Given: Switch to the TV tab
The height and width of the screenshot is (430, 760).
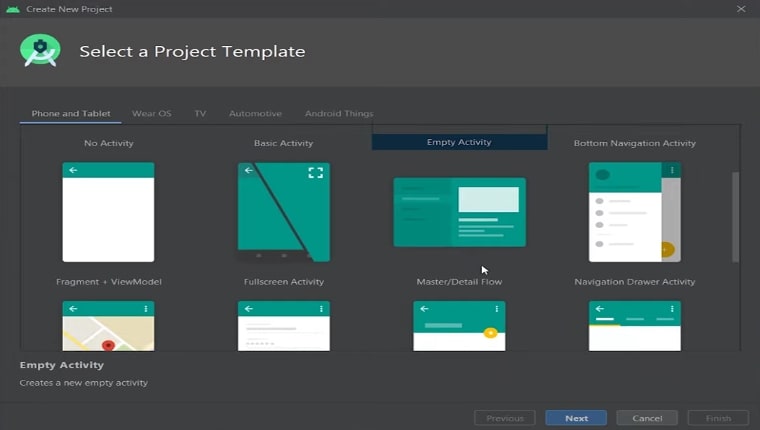Looking at the screenshot, I should pyautogui.click(x=200, y=113).
